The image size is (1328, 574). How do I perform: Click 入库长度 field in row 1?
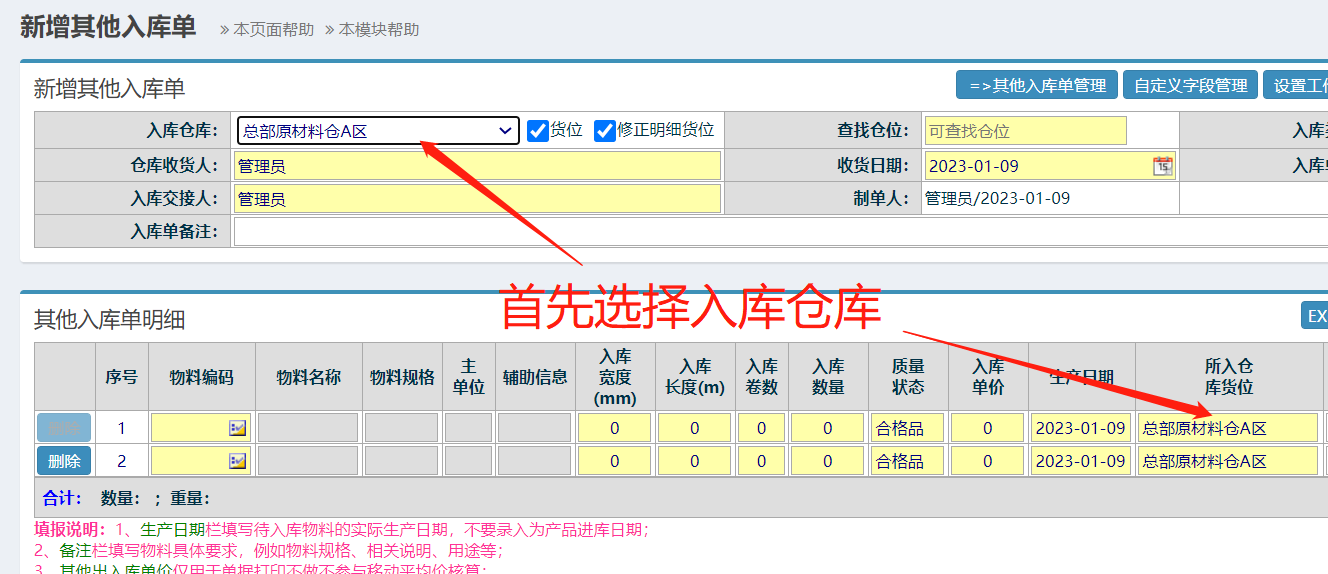[695, 428]
